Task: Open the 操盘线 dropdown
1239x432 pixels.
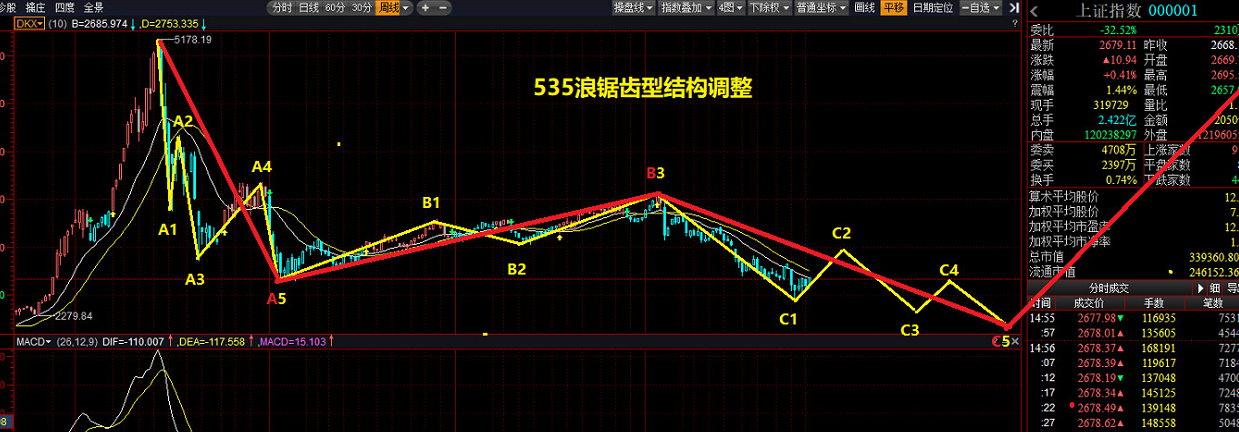Action: pos(636,8)
